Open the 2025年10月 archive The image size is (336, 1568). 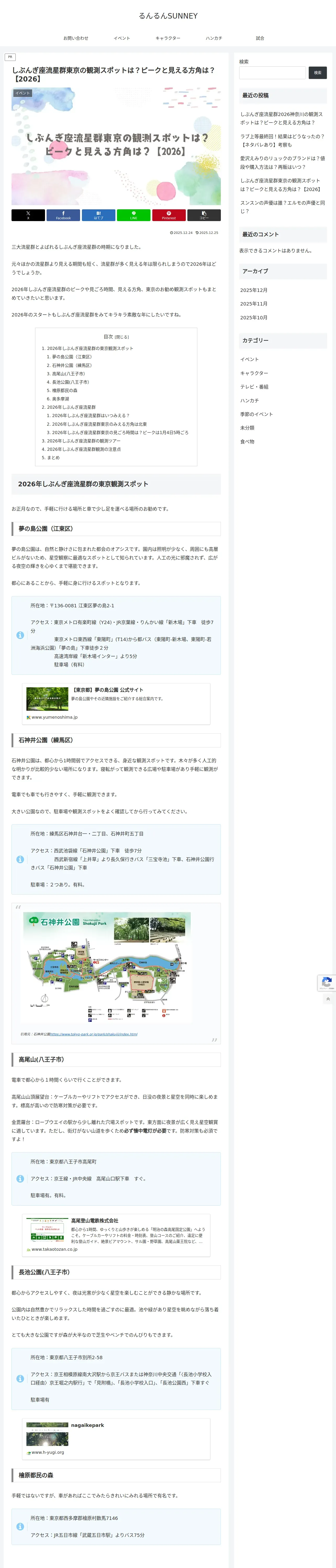pos(254,318)
